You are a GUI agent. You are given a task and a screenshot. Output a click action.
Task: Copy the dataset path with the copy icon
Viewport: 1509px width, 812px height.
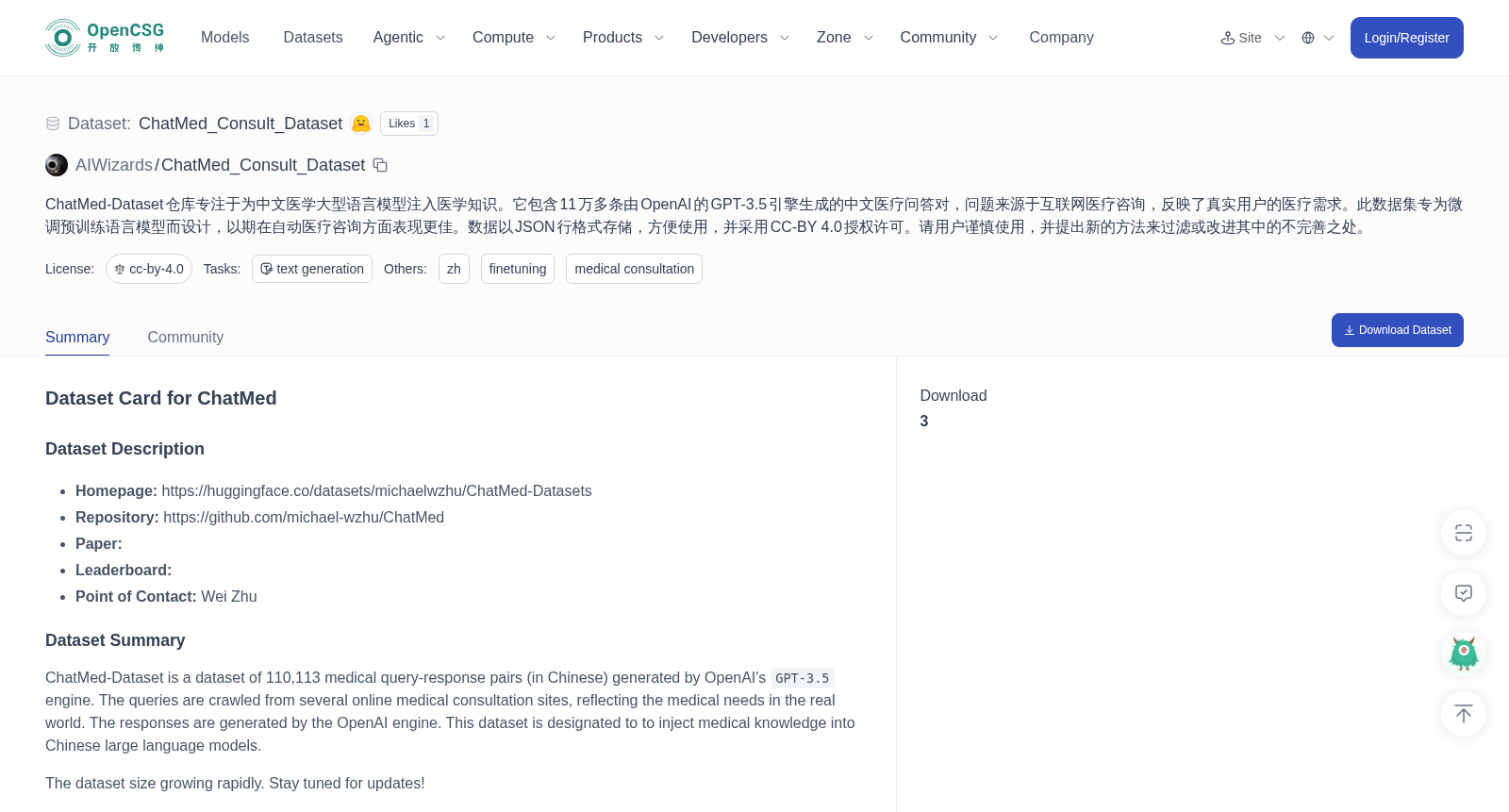coord(380,165)
